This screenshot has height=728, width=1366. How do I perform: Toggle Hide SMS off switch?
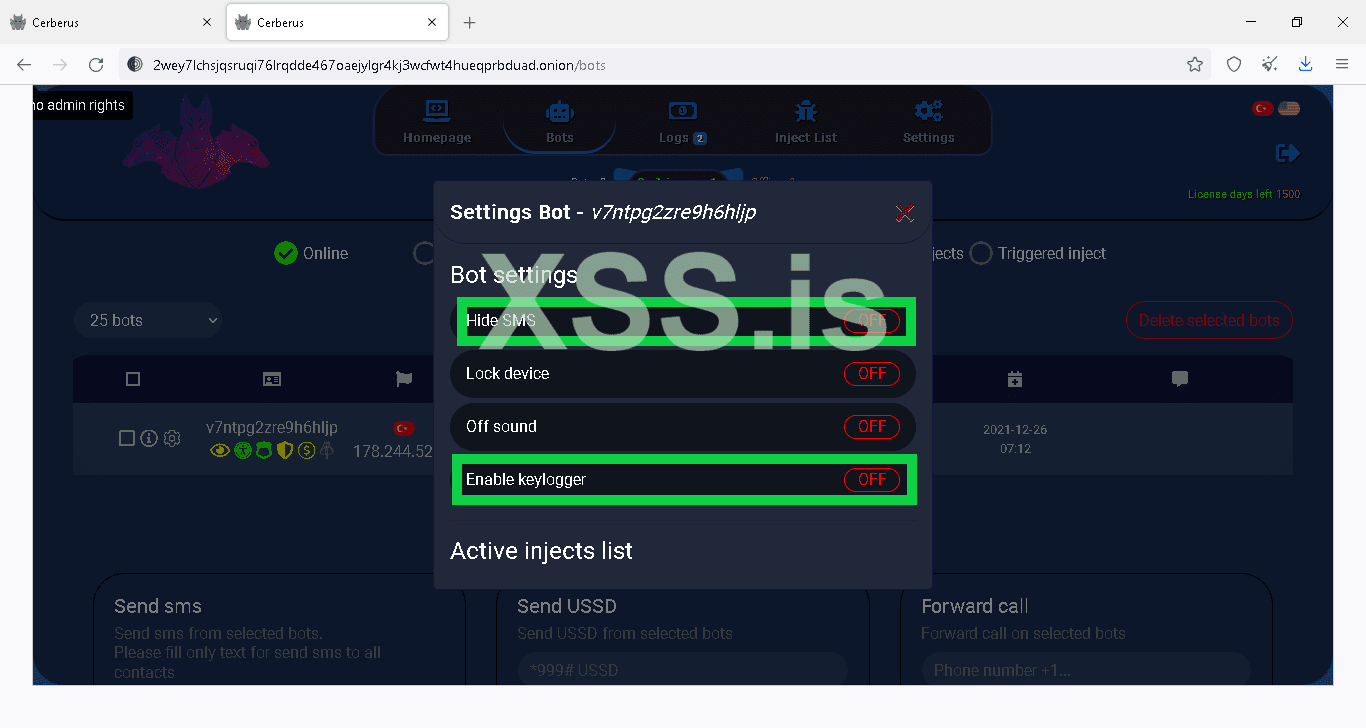pyautogui.click(x=871, y=321)
